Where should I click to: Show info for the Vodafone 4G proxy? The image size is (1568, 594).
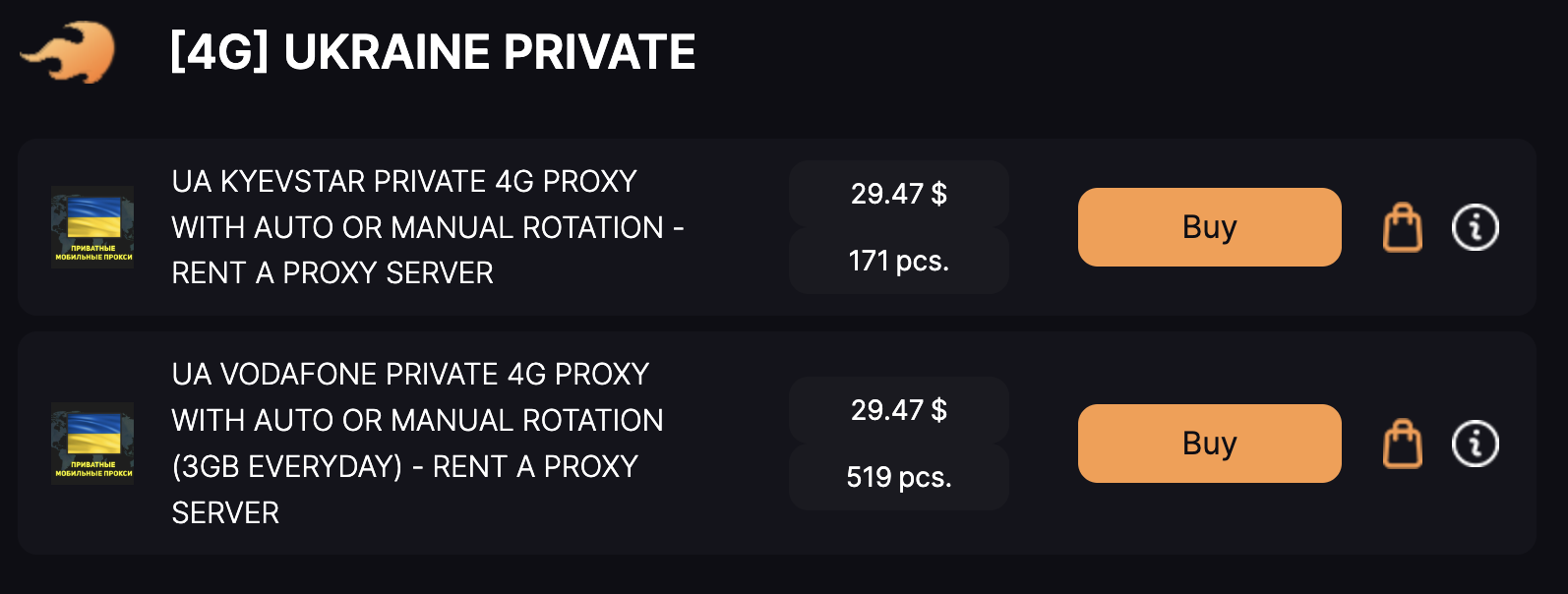click(x=1475, y=444)
